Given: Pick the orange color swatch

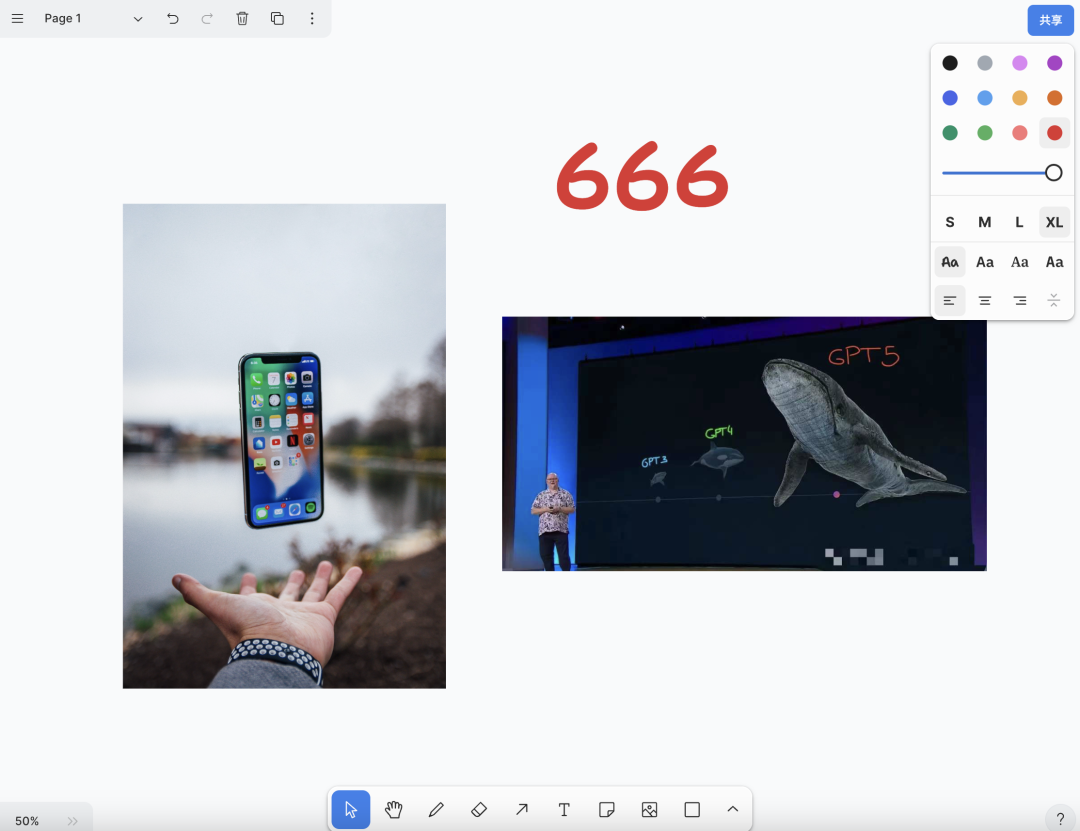Looking at the screenshot, I should [x=1055, y=98].
